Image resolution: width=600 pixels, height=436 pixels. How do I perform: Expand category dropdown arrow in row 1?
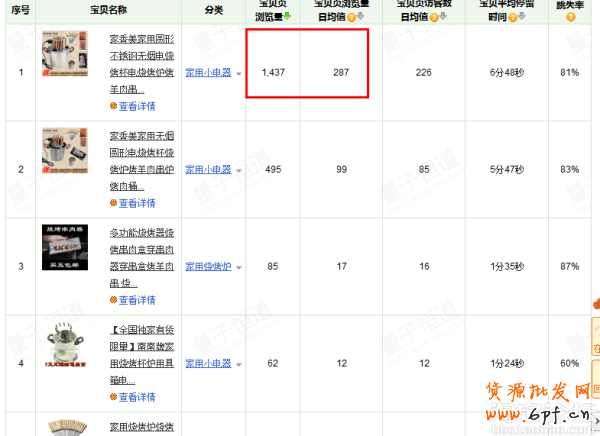click(x=239, y=74)
